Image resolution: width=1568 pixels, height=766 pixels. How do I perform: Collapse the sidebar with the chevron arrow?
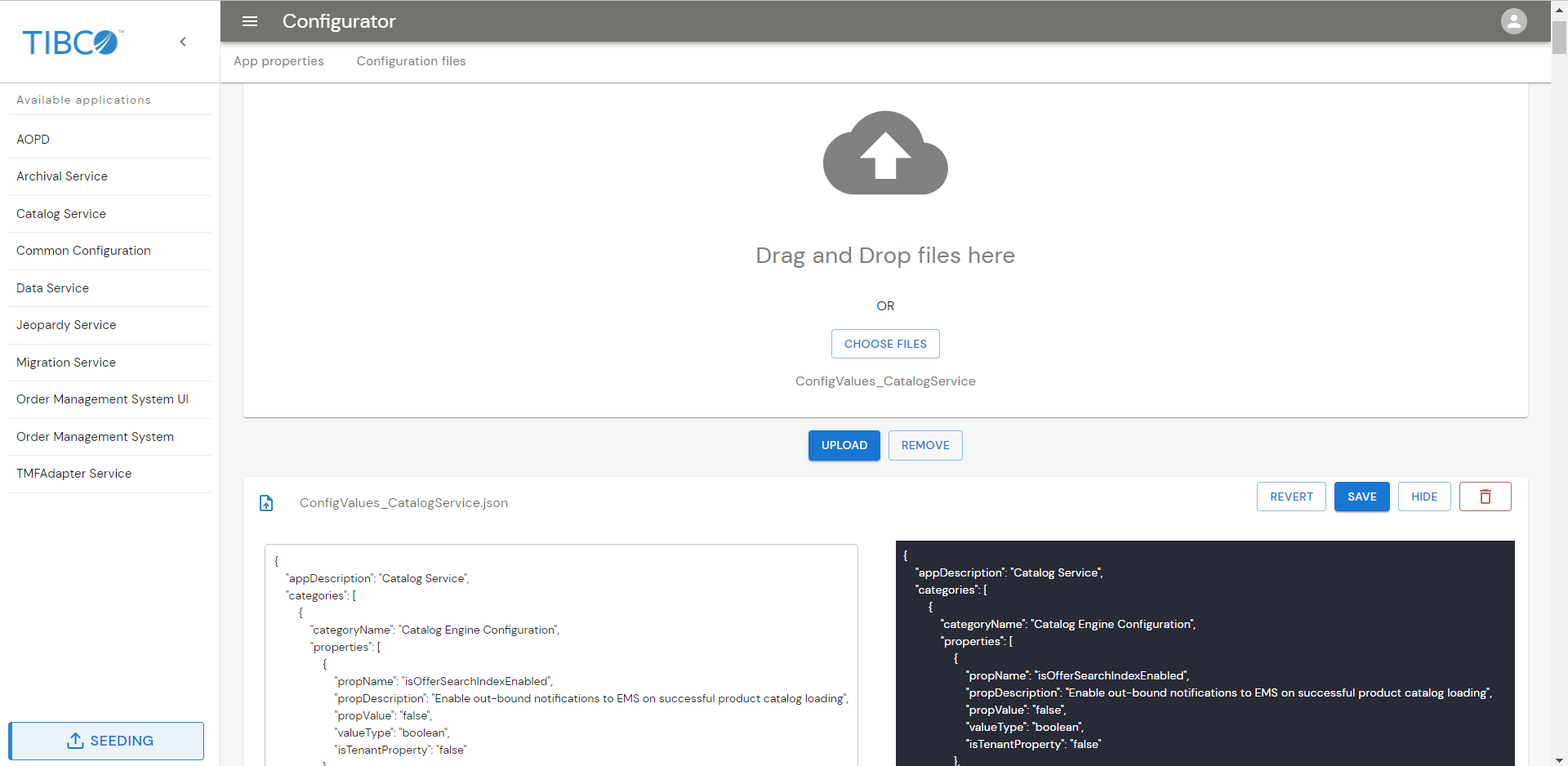click(x=183, y=42)
